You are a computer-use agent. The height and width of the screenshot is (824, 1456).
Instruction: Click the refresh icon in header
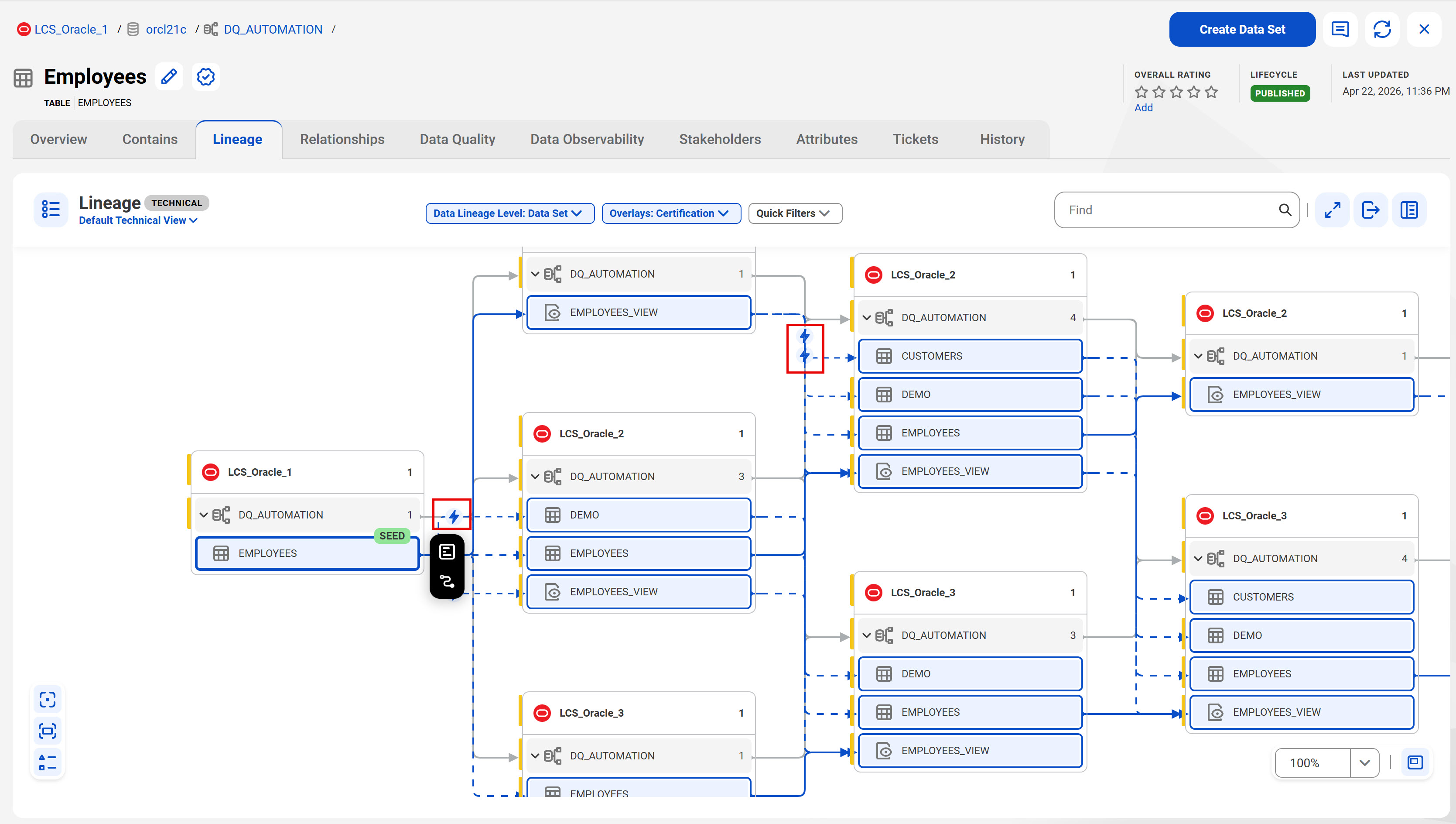(1382, 29)
